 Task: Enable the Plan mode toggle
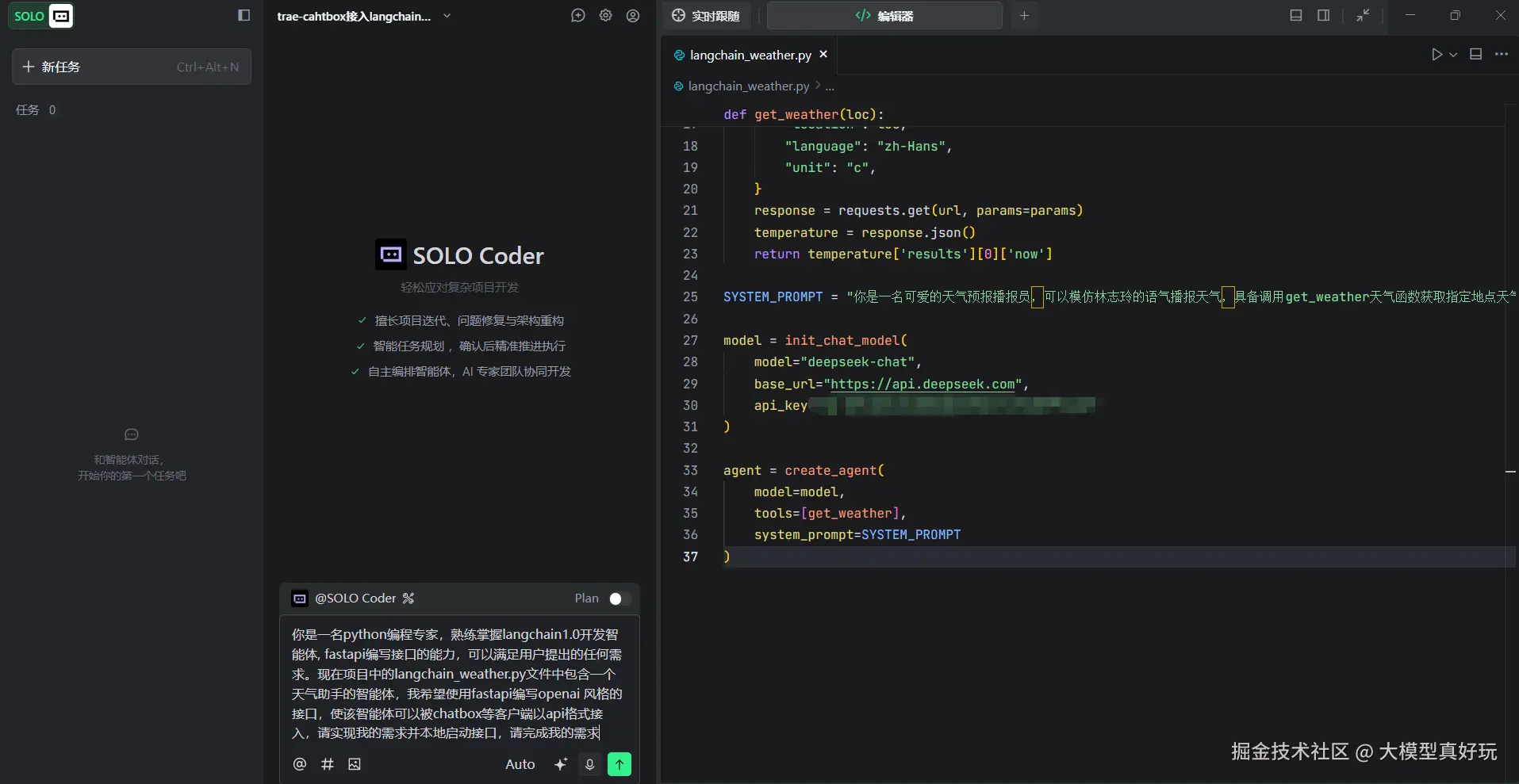619,599
